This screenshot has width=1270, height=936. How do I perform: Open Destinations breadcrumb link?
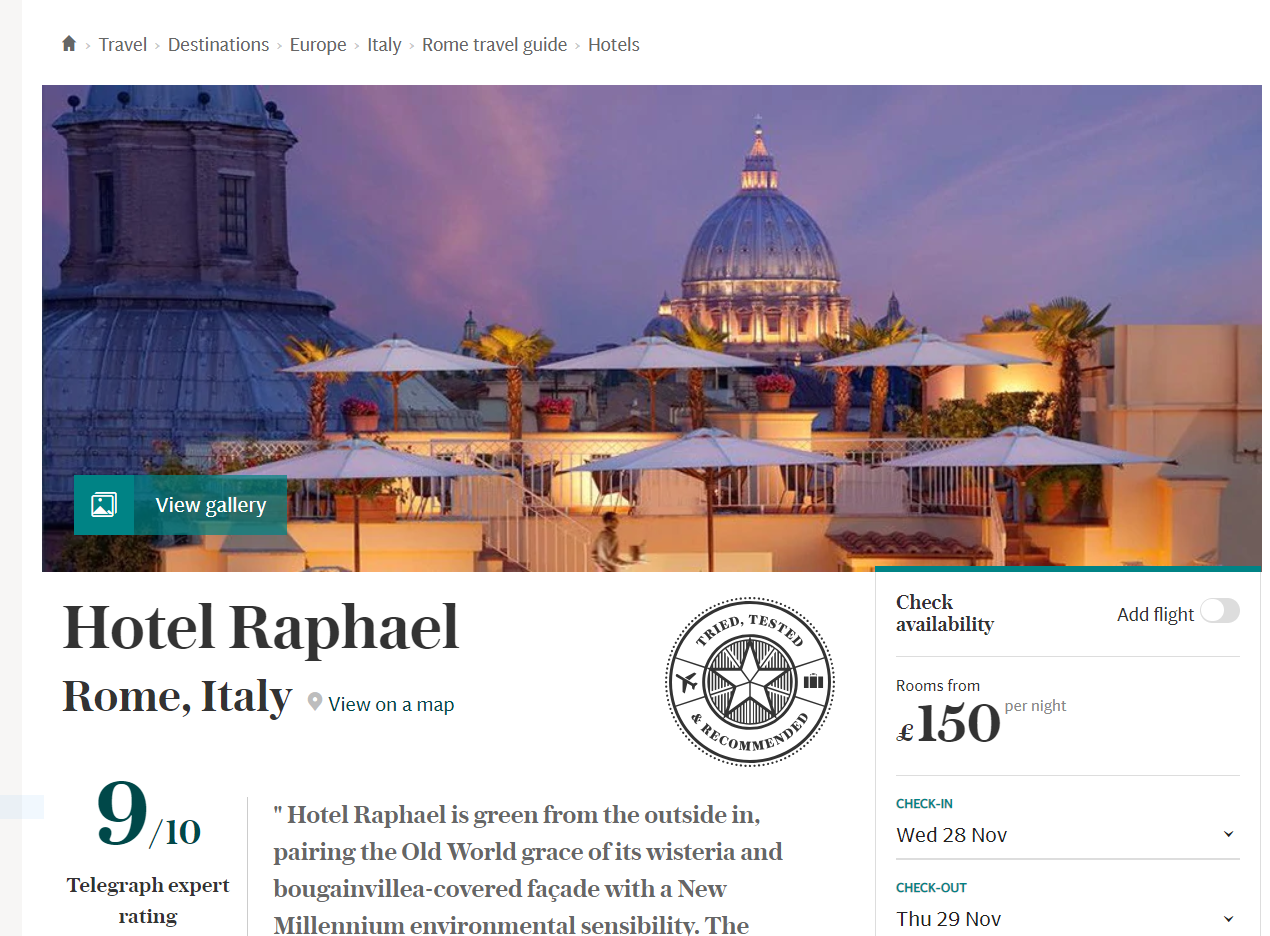(218, 45)
